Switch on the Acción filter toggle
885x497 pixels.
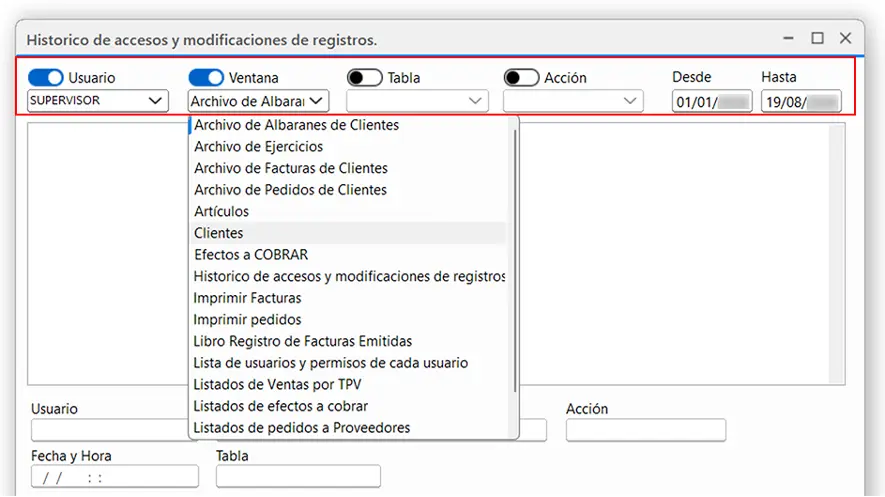click(x=522, y=77)
